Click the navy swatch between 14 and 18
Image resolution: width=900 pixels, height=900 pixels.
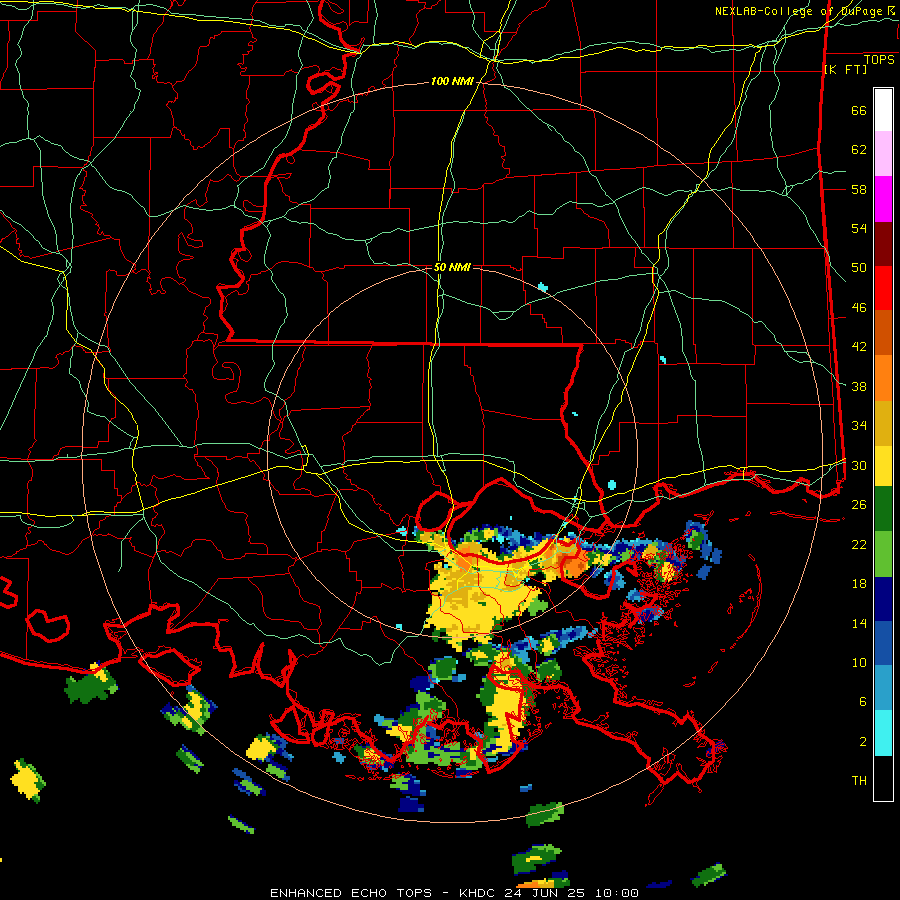883,599
